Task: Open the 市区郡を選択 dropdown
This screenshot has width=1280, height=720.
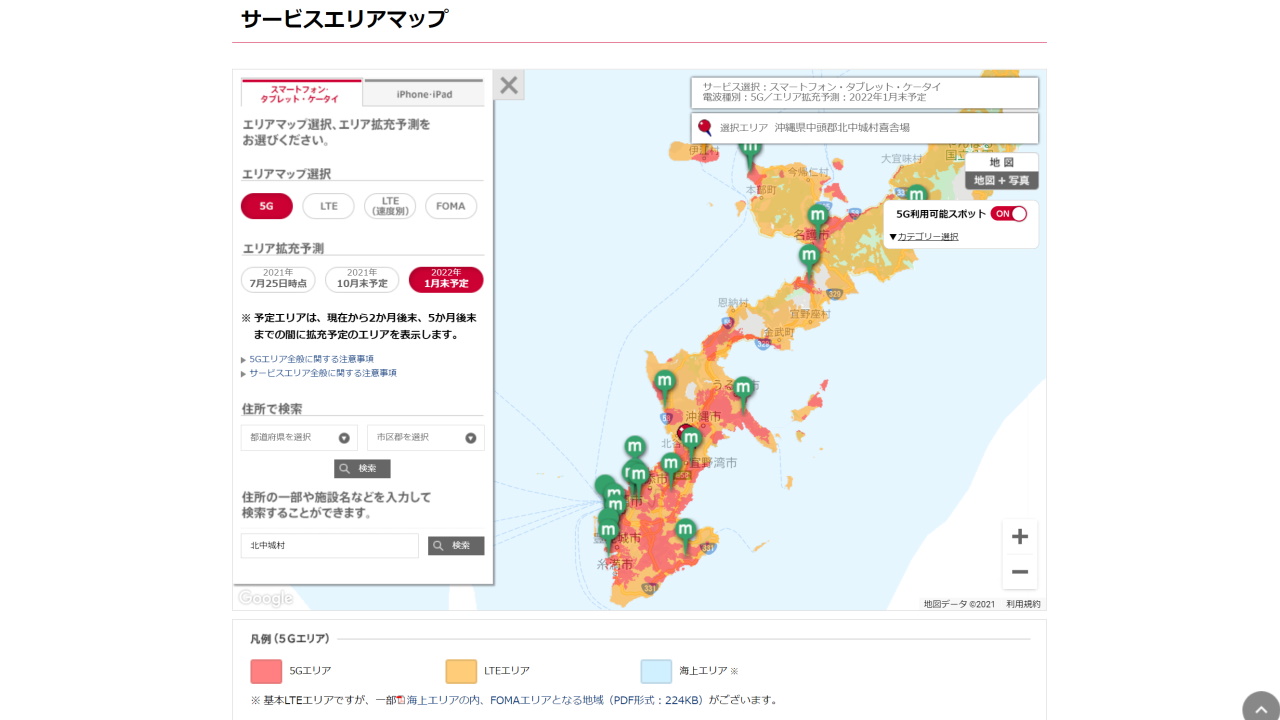Action: point(425,437)
